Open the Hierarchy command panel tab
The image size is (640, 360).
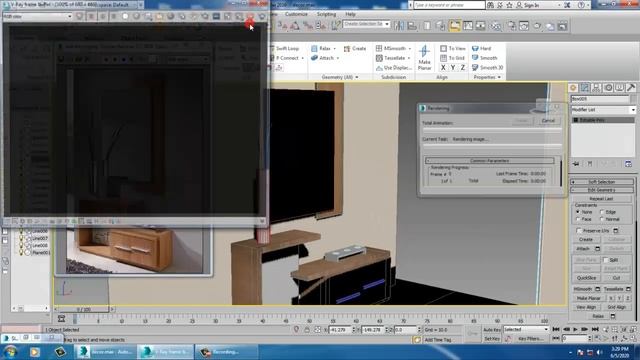[x=596, y=88]
